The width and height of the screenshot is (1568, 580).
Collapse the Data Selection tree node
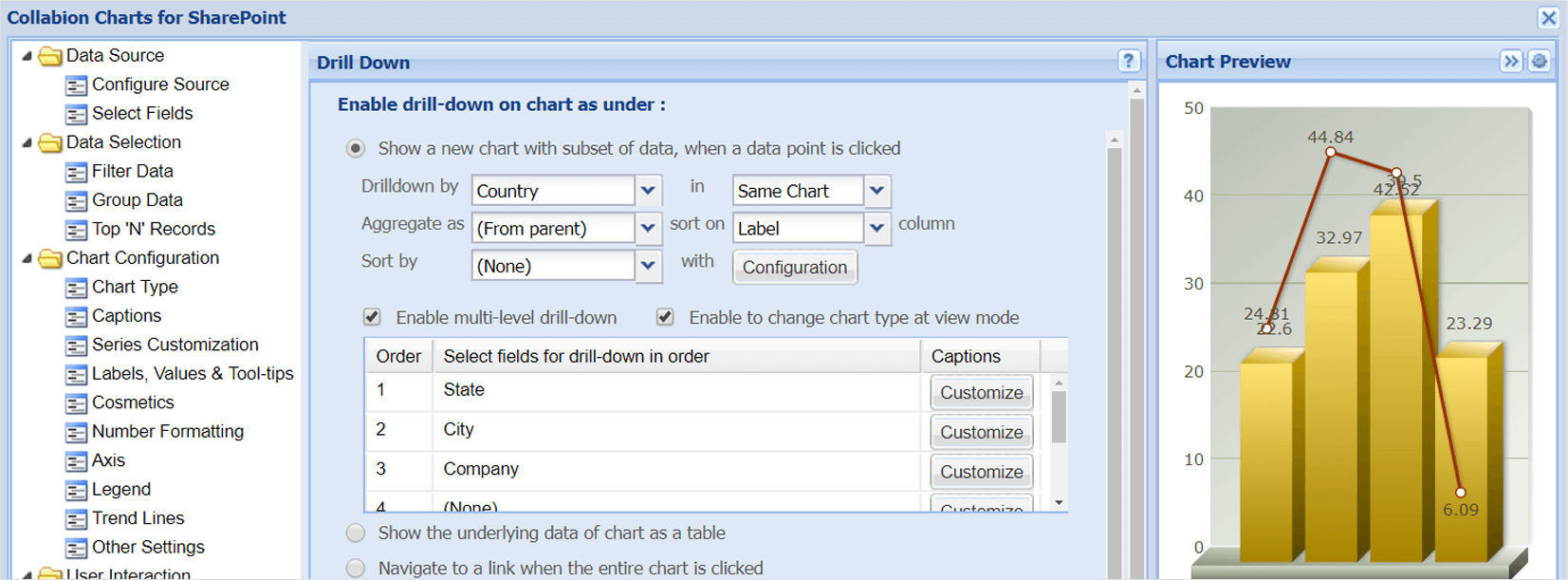pos(27,142)
